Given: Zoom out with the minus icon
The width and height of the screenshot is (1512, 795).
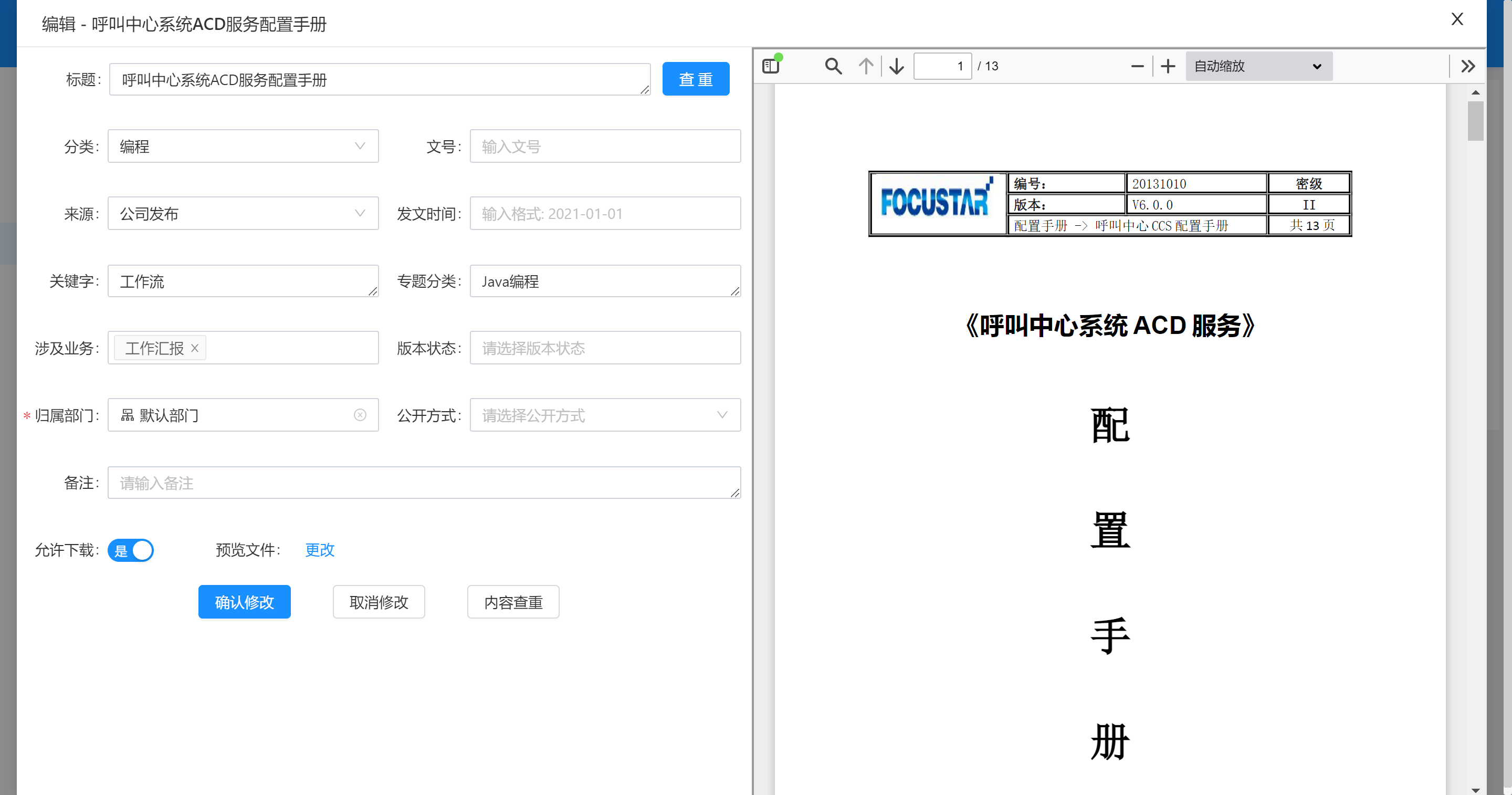Looking at the screenshot, I should pyautogui.click(x=1137, y=66).
